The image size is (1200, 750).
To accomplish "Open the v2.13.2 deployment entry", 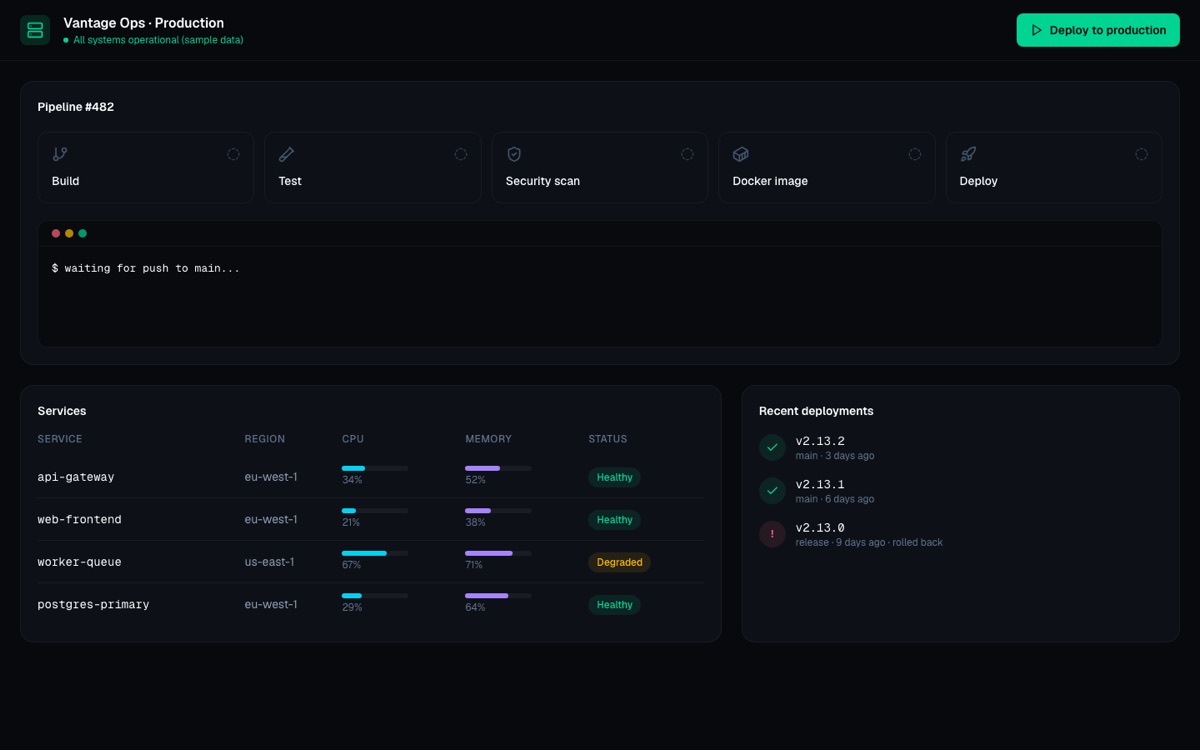I will [960, 447].
